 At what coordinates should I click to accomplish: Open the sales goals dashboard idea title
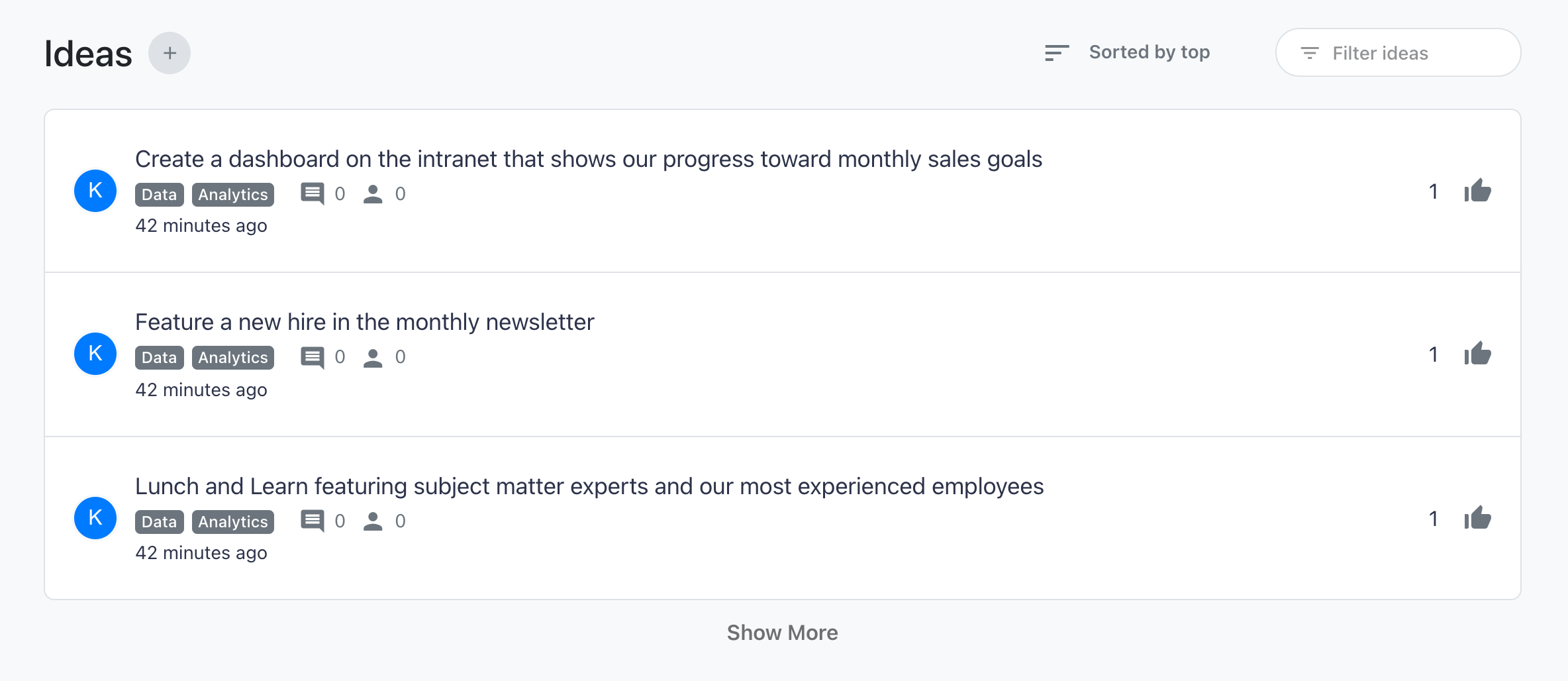tap(589, 159)
